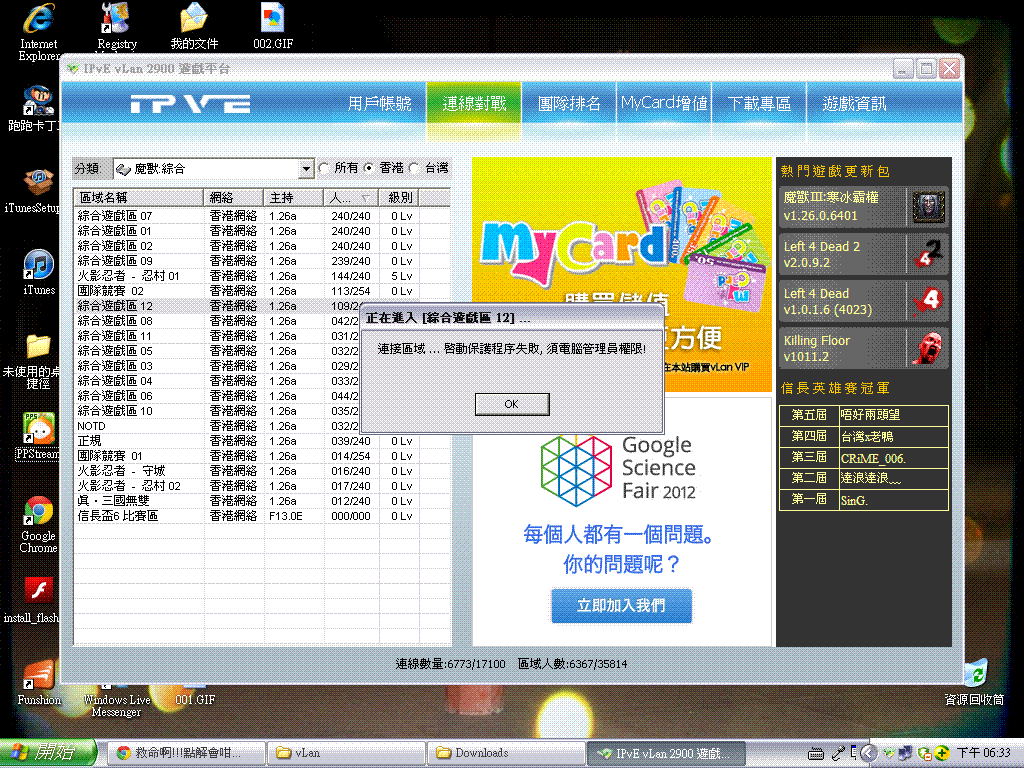Select the 香港 radio button
The image size is (1024, 768).
[x=369, y=169]
